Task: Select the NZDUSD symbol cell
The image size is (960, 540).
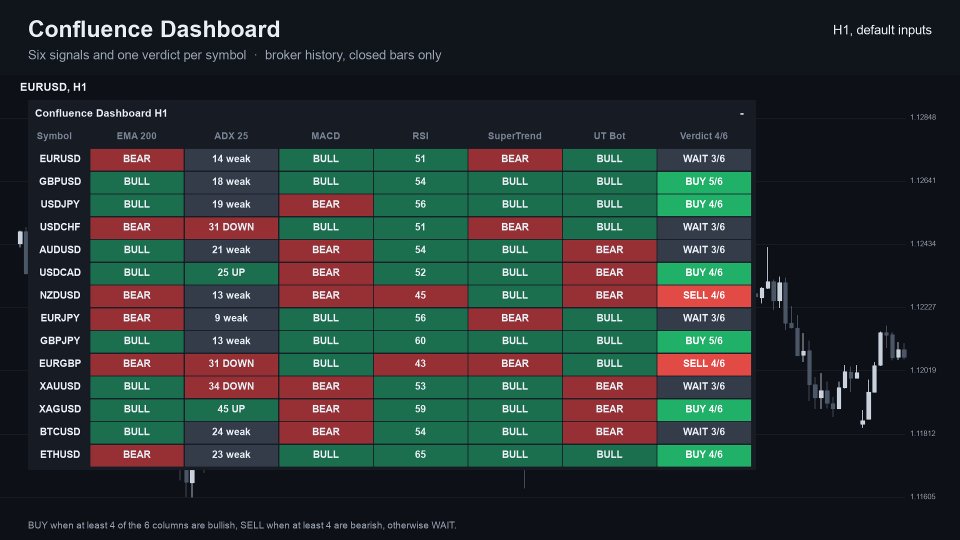Action: click(x=59, y=295)
